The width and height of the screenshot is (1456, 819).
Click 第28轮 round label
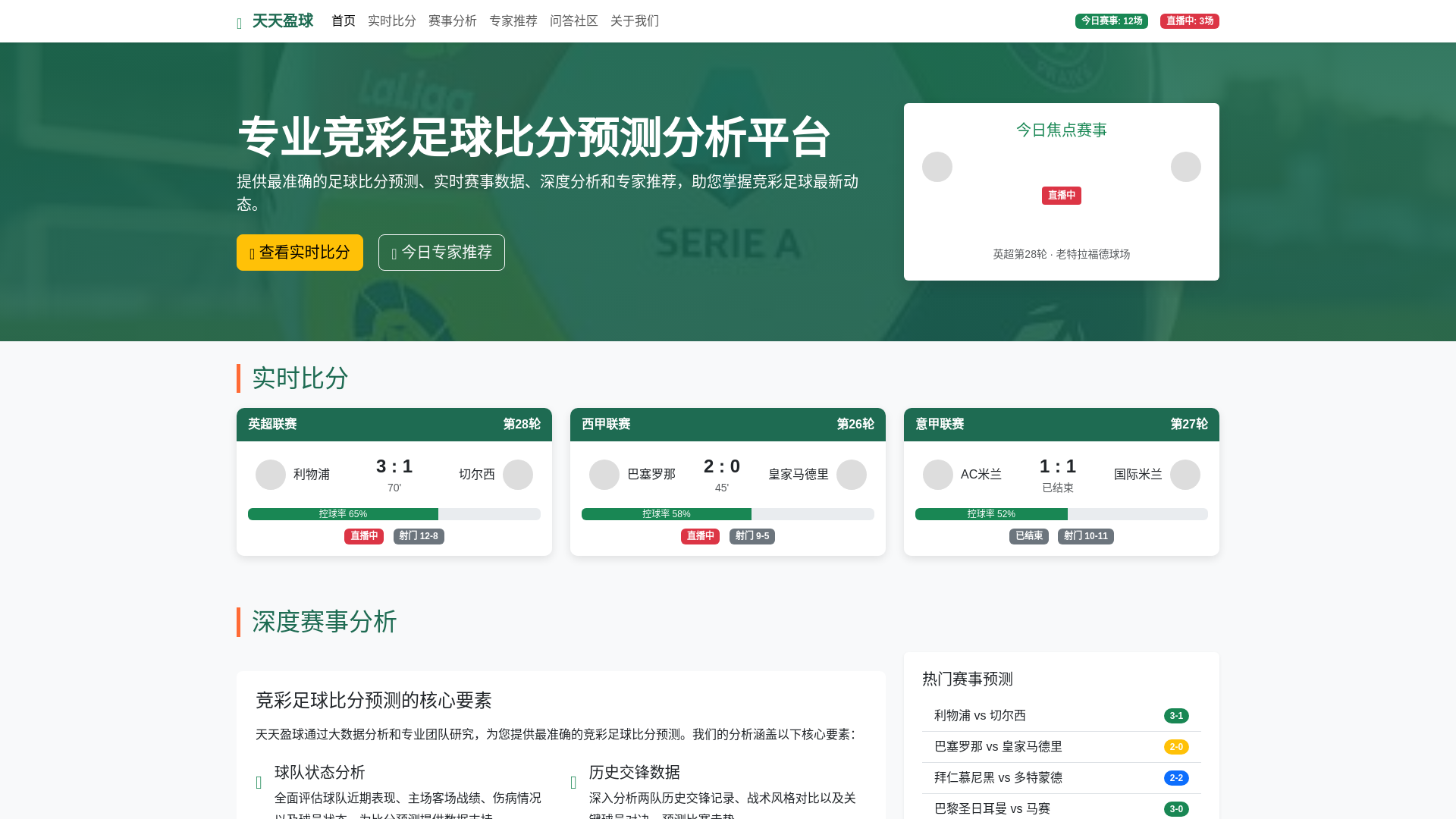point(522,425)
